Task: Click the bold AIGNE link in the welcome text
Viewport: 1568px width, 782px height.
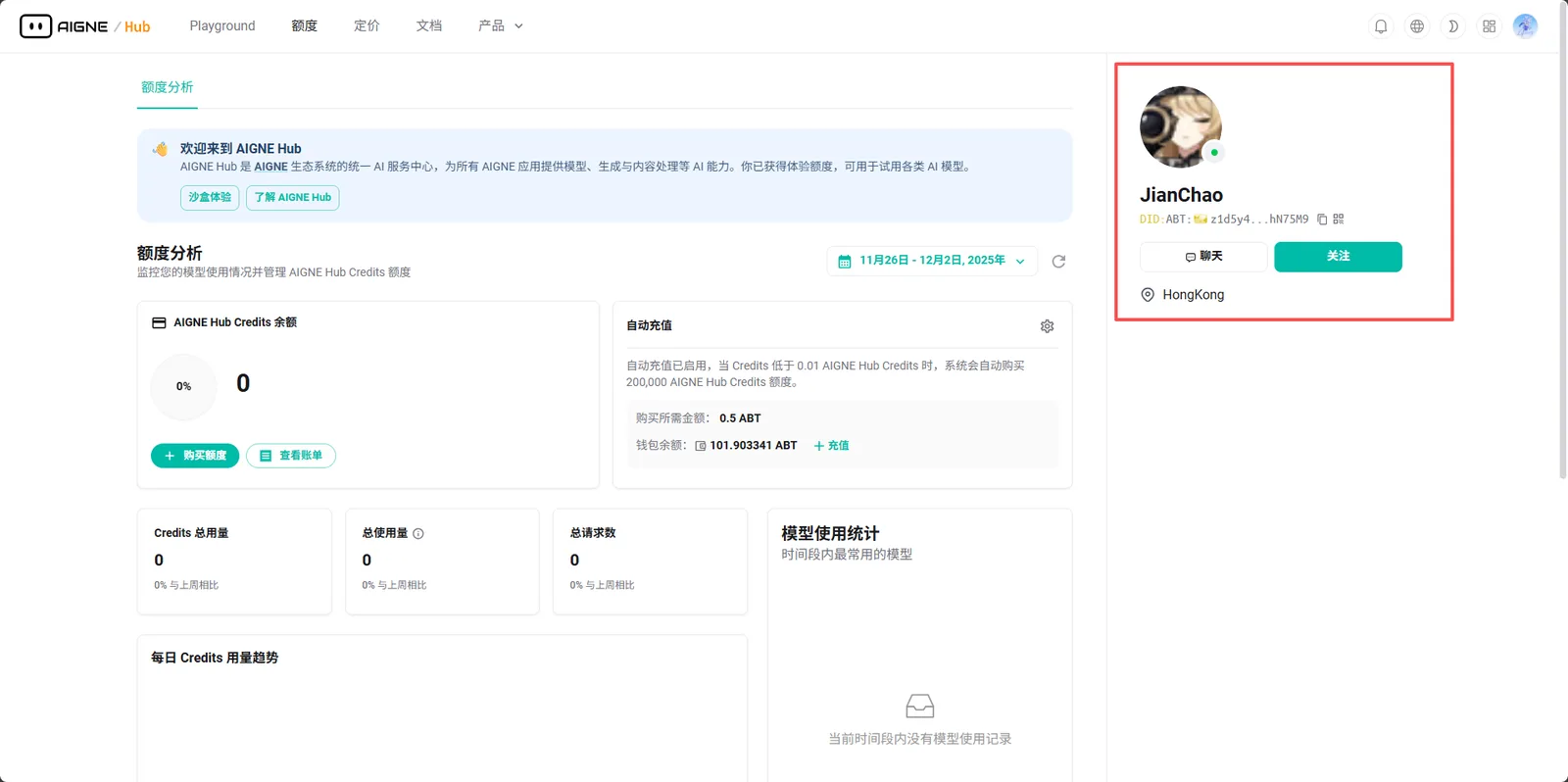Action: click(270, 168)
